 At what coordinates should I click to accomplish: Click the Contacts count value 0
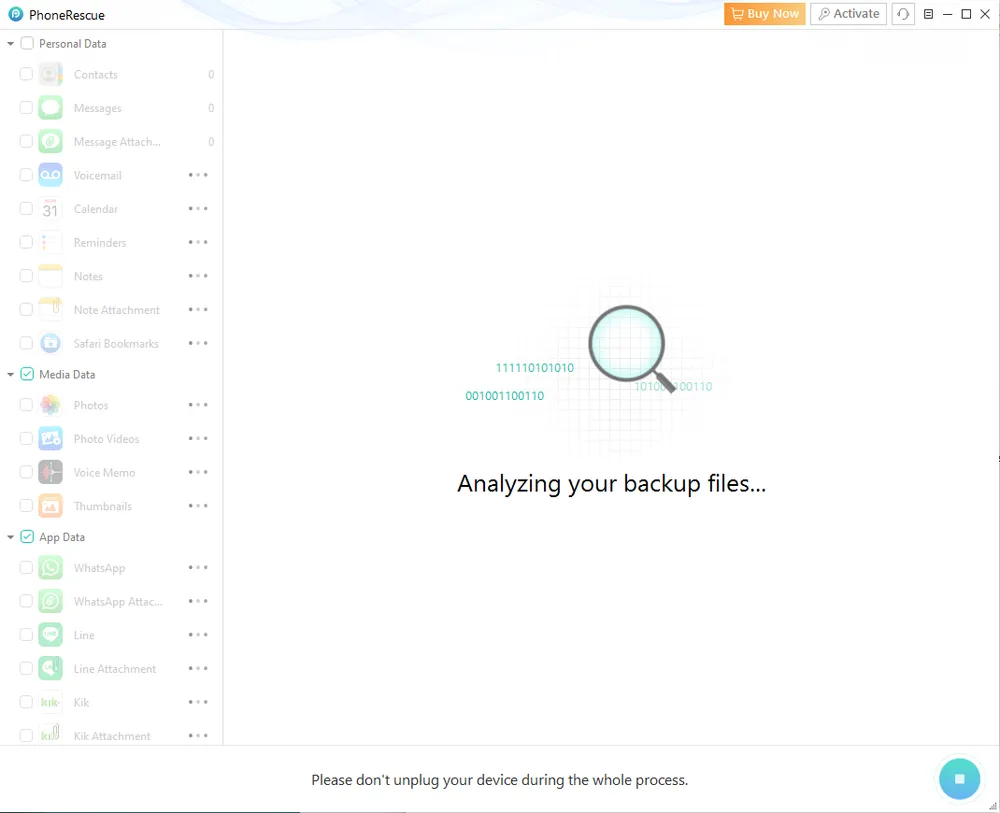tap(211, 75)
